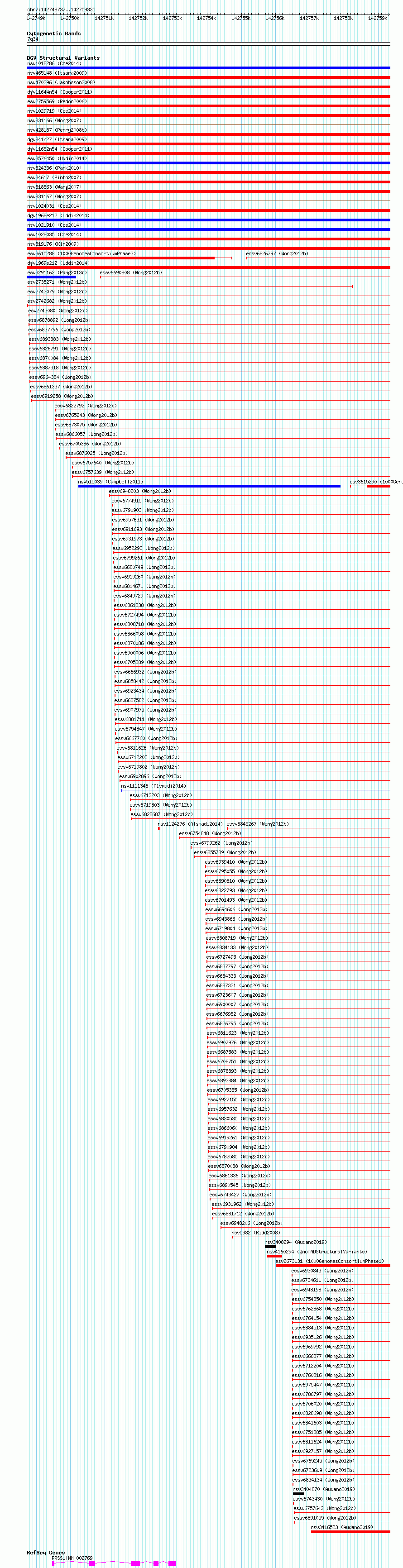This screenshot has height=1568, width=403.
Task: Open the PRSS1 NM_002769 gene label
Action: (72, 1559)
